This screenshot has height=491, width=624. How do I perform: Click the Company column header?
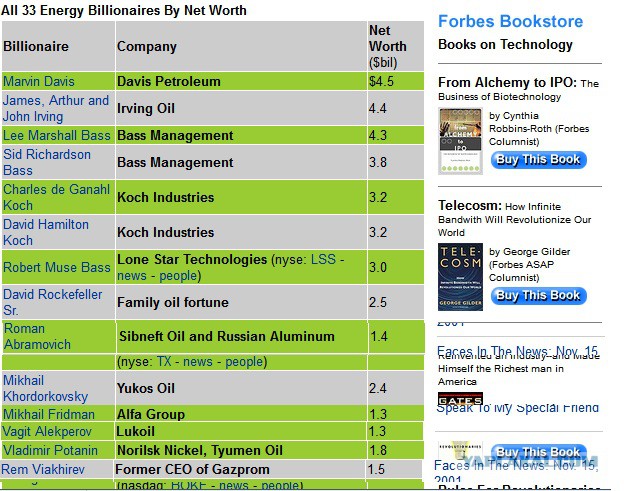coord(241,46)
